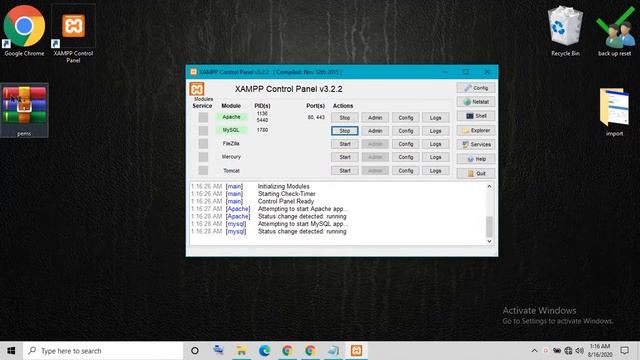Stop the Apache module
Image resolution: width=640 pixels, height=360 pixels.
[345, 118]
